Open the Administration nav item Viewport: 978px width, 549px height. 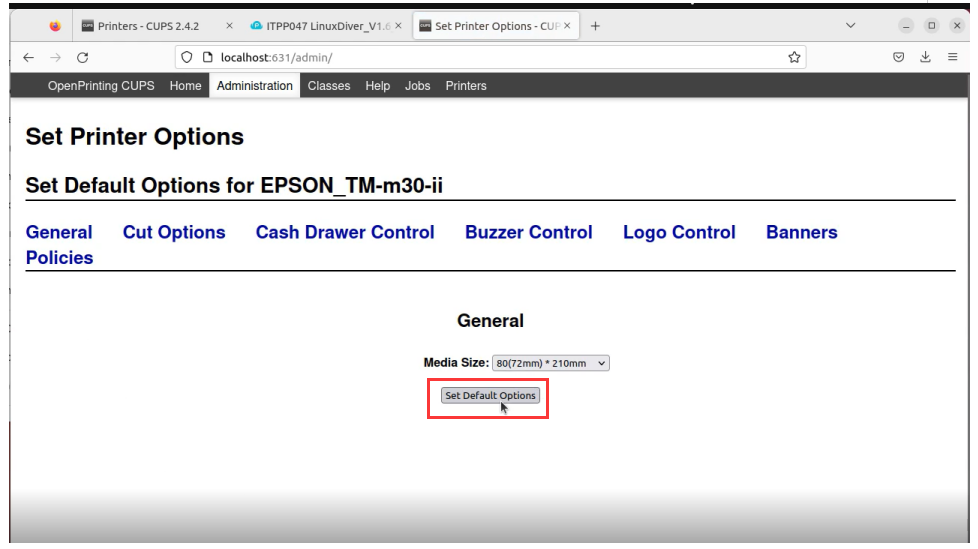click(254, 86)
